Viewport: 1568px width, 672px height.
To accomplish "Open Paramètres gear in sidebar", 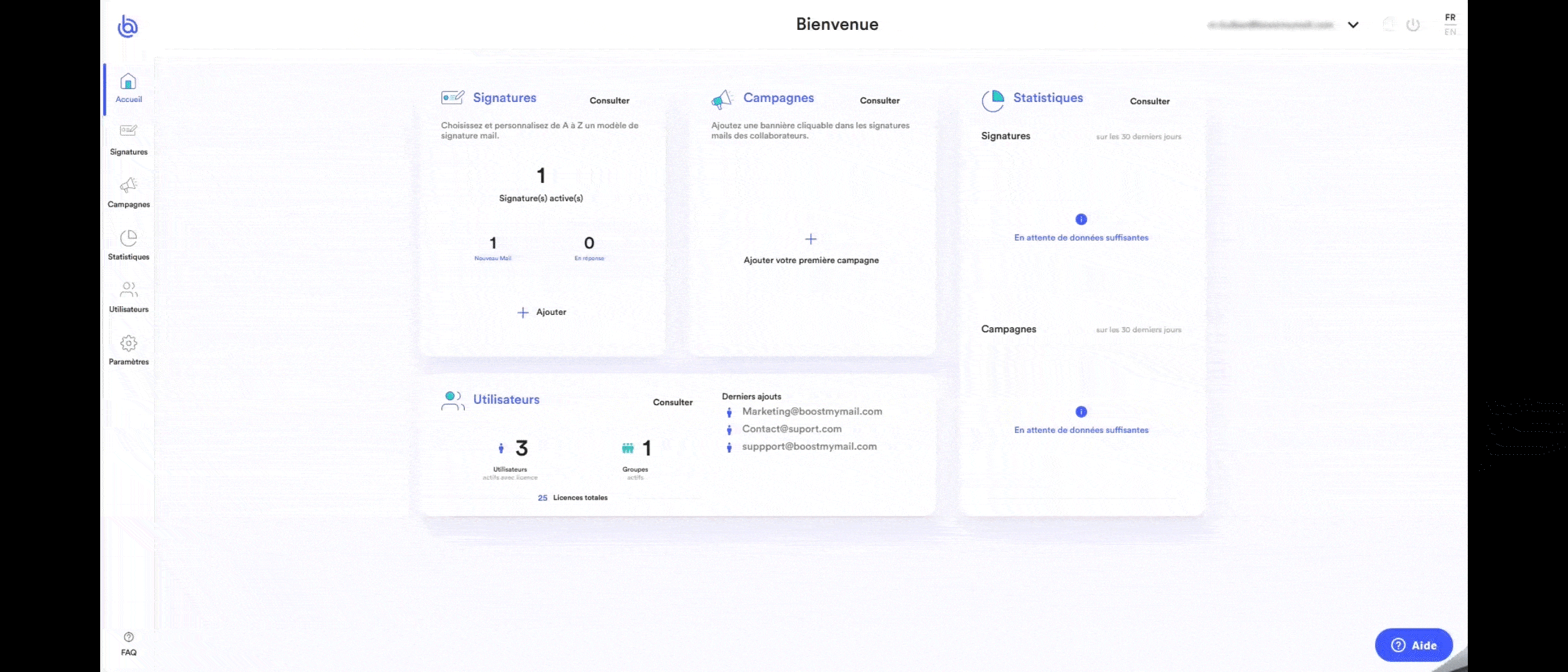I will (128, 343).
